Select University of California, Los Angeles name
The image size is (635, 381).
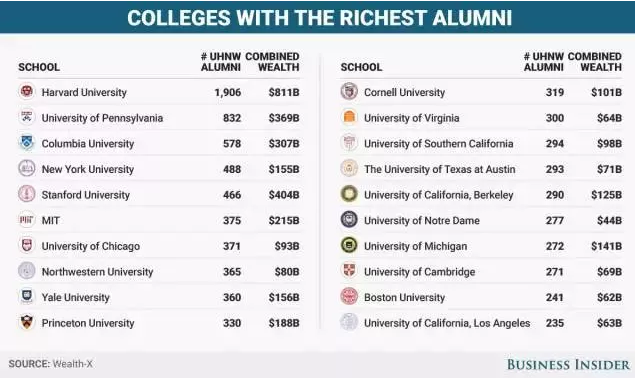coord(447,323)
